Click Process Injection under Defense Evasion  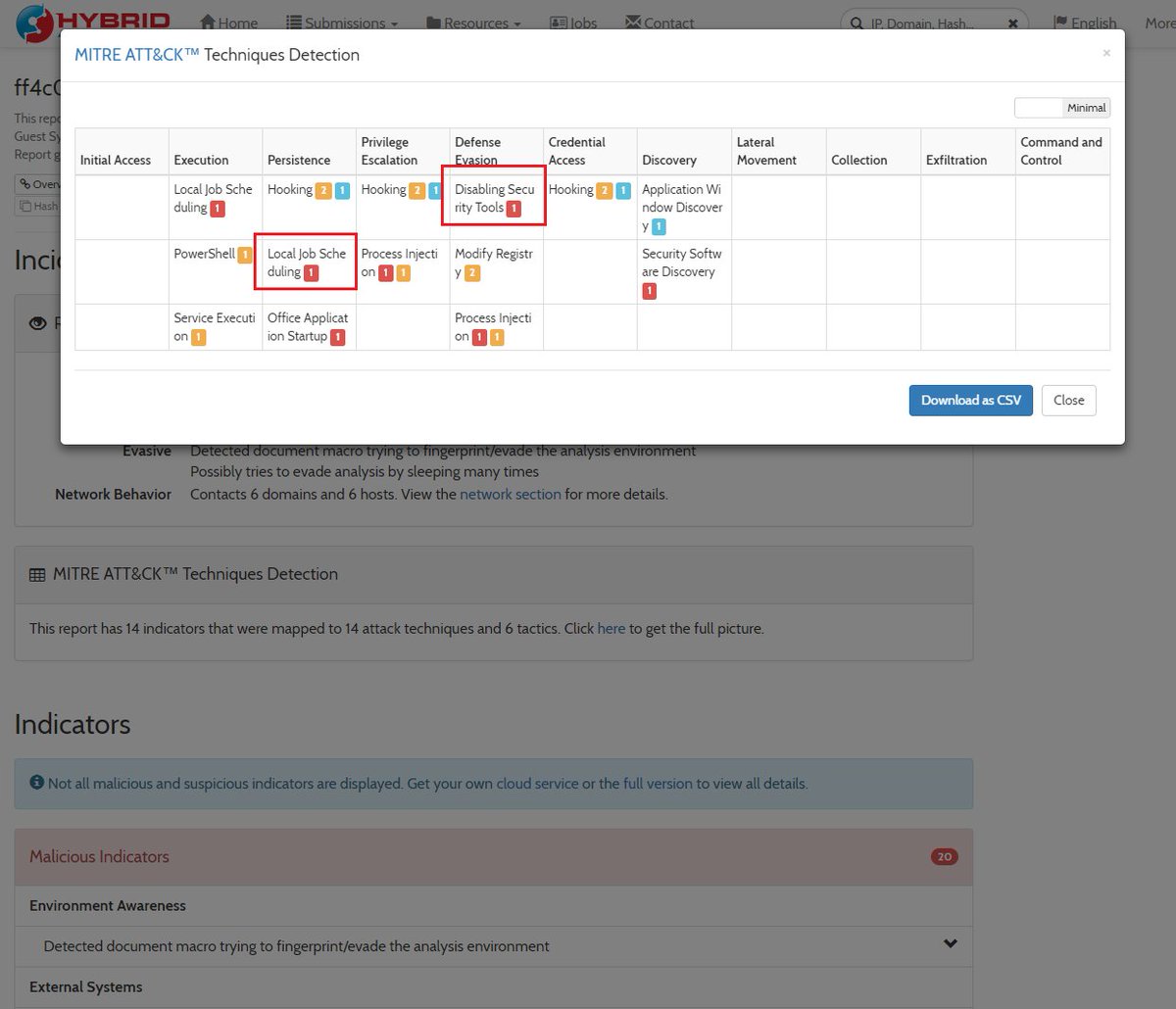point(493,327)
